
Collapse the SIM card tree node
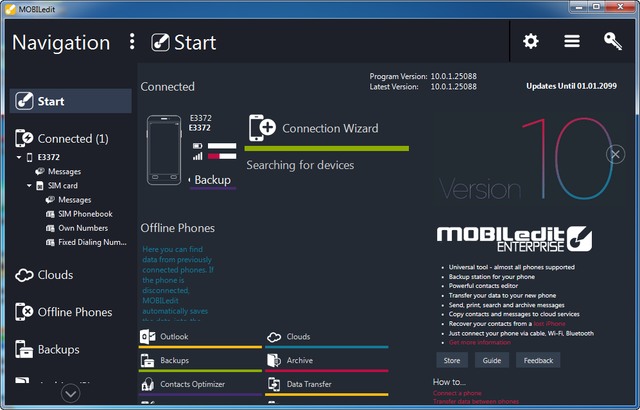(x=29, y=186)
